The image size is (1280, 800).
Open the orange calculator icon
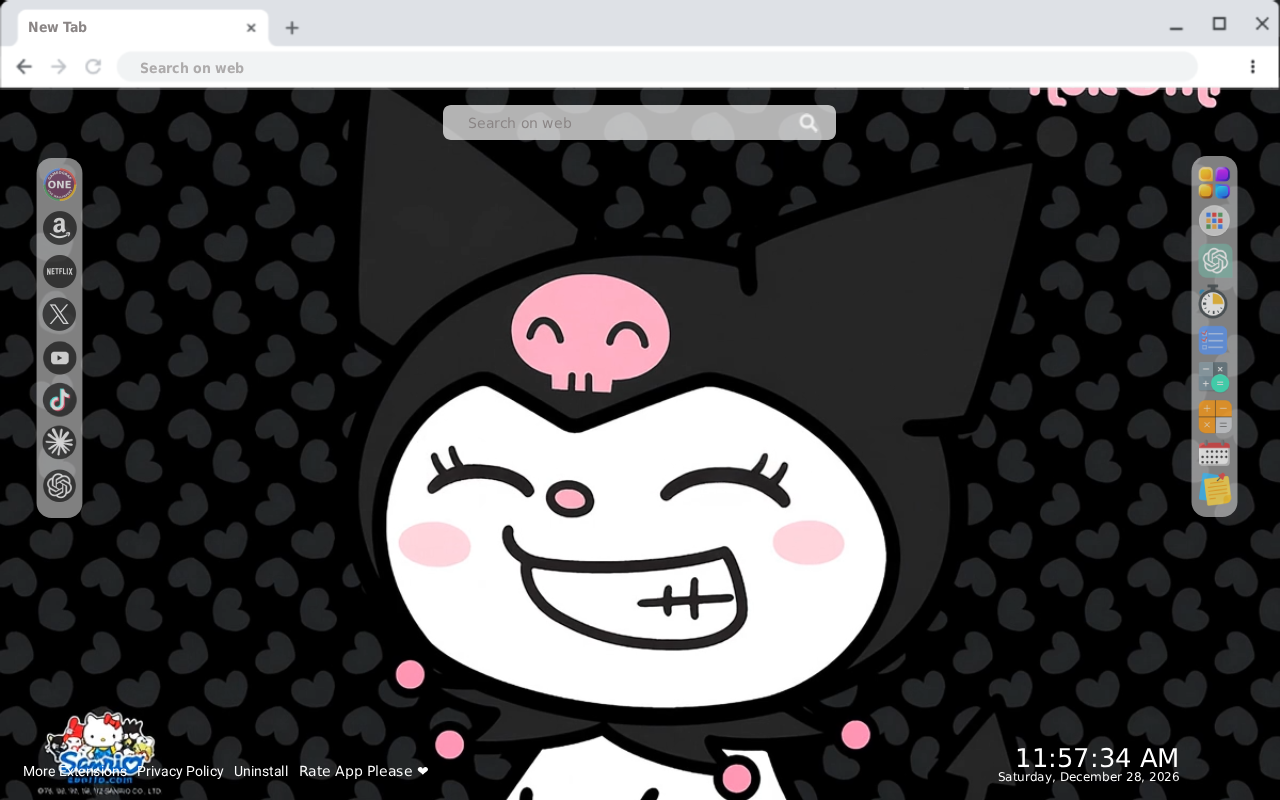pos(1215,417)
